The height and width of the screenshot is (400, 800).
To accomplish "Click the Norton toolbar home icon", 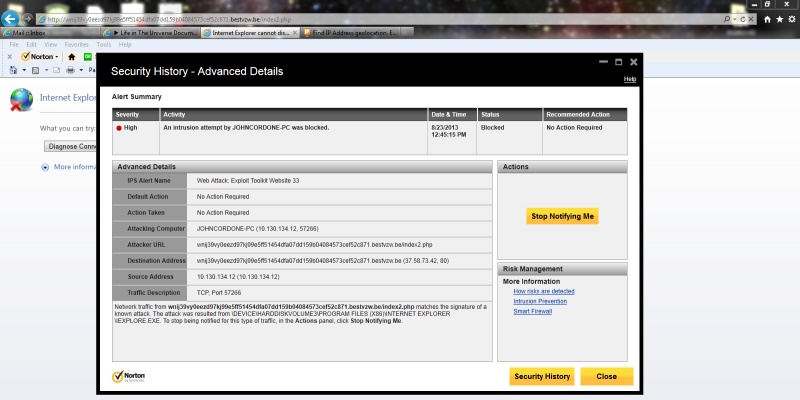I will pyautogui.click(x=71, y=57).
